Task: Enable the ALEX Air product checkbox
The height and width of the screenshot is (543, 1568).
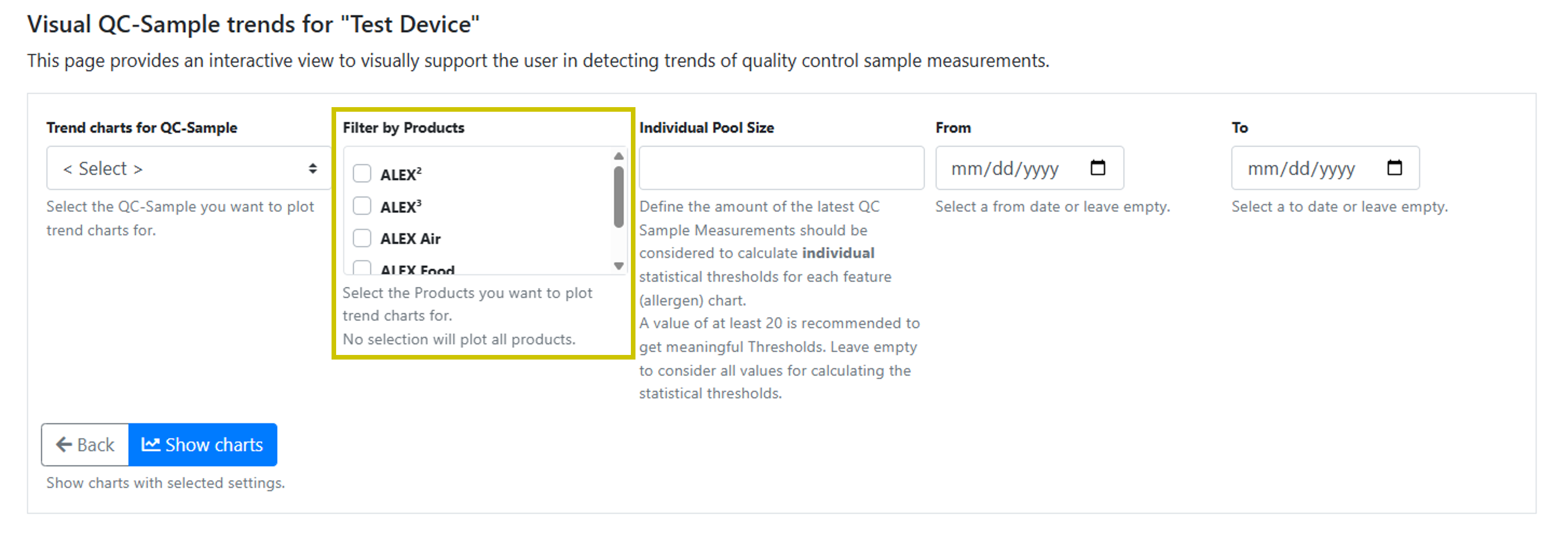Action: click(x=362, y=238)
